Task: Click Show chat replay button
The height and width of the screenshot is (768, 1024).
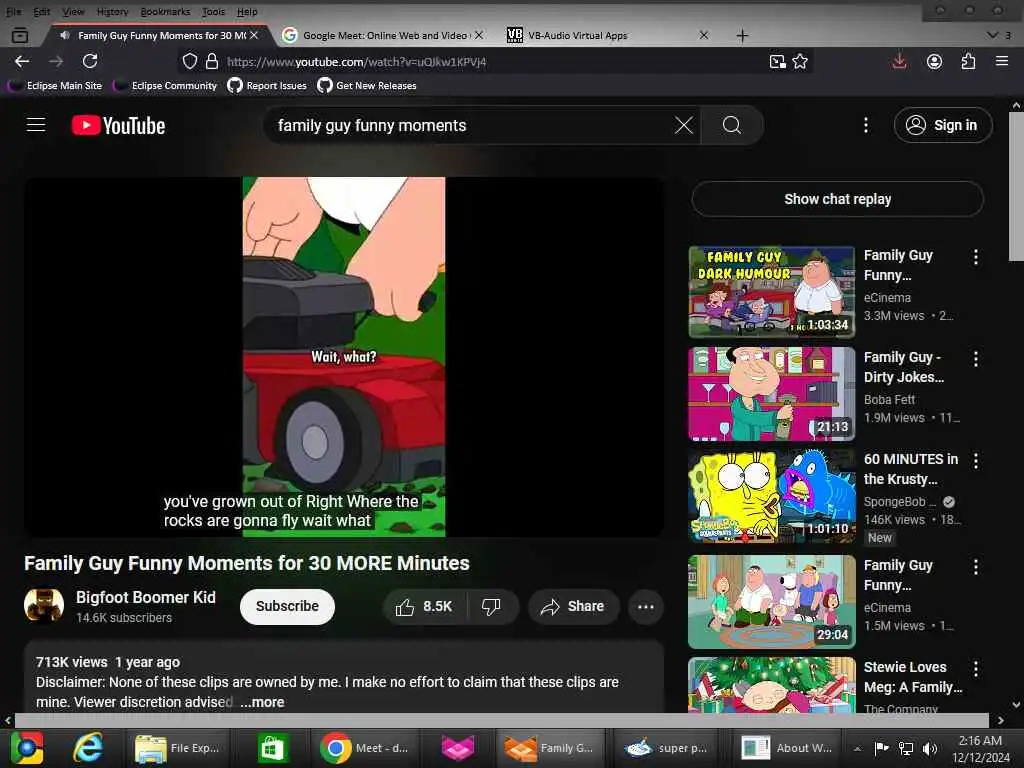Action: click(837, 199)
